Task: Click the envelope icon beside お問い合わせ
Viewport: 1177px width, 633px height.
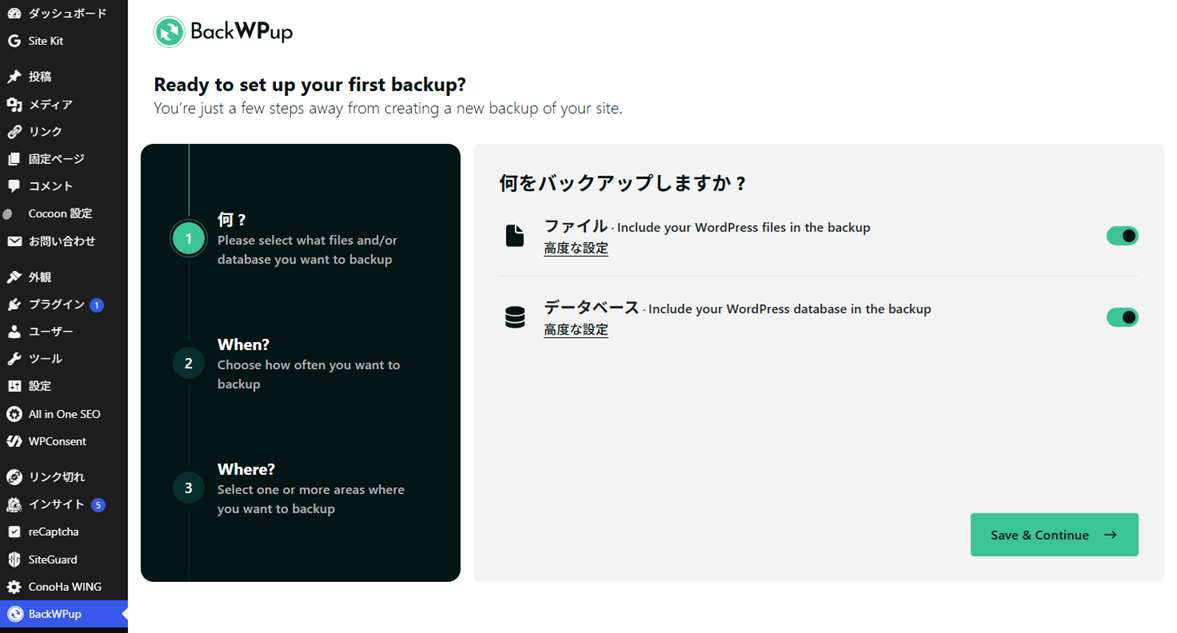Action: (x=14, y=241)
